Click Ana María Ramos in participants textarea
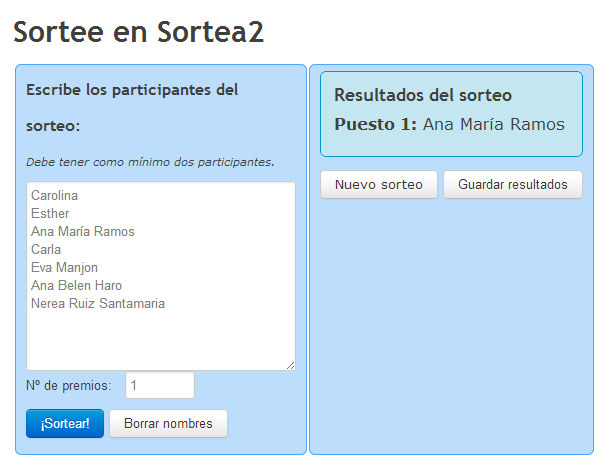 coord(82,232)
